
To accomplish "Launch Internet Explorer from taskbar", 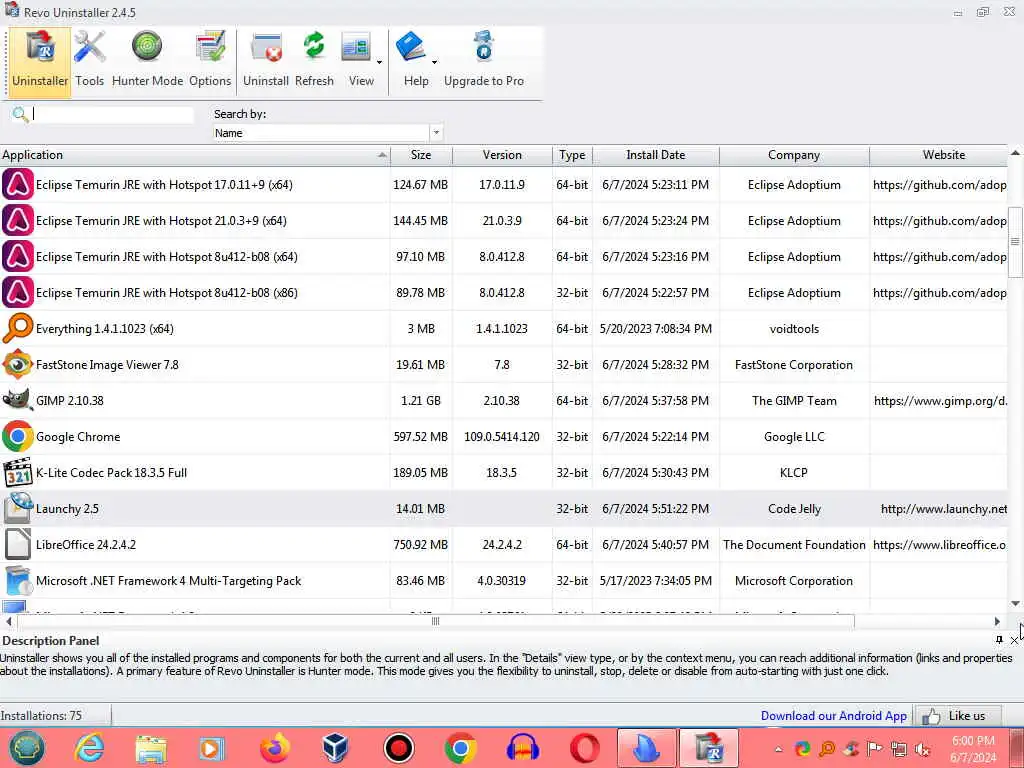I will pyautogui.click(x=89, y=748).
